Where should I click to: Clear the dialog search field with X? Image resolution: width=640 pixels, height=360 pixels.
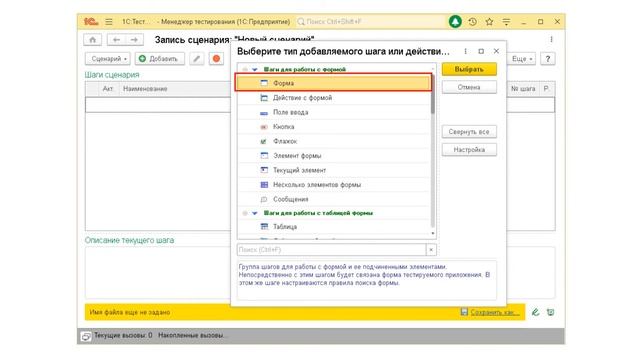coord(431,249)
